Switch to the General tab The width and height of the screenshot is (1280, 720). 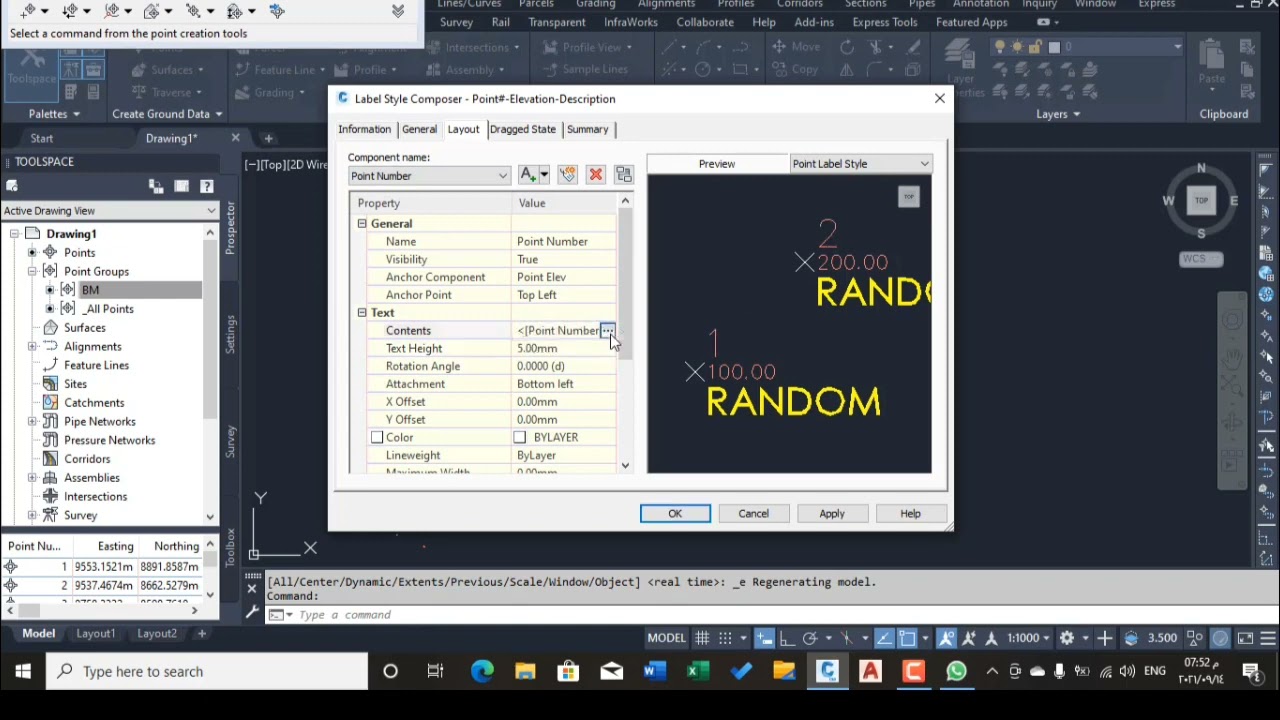(419, 129)
